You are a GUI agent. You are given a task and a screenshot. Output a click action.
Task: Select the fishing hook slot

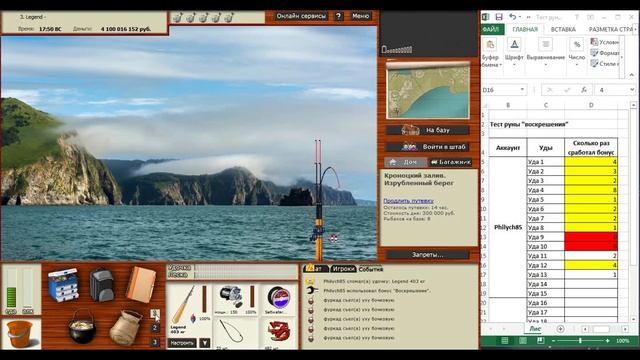[236, 333]
